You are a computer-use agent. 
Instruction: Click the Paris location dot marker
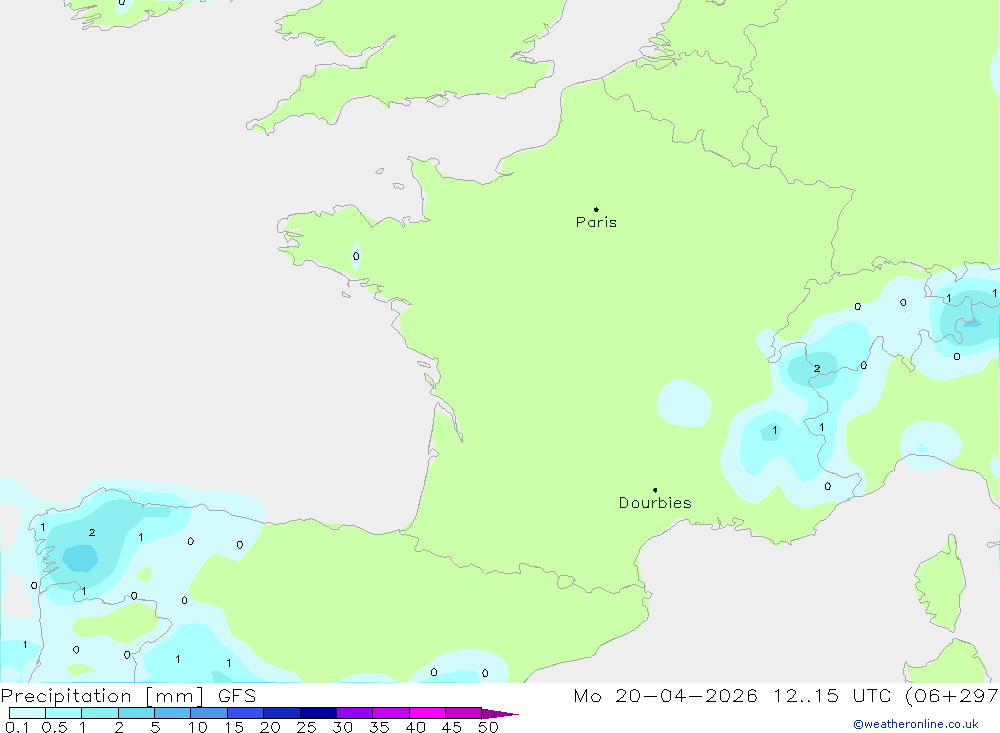tap(596, 209)
